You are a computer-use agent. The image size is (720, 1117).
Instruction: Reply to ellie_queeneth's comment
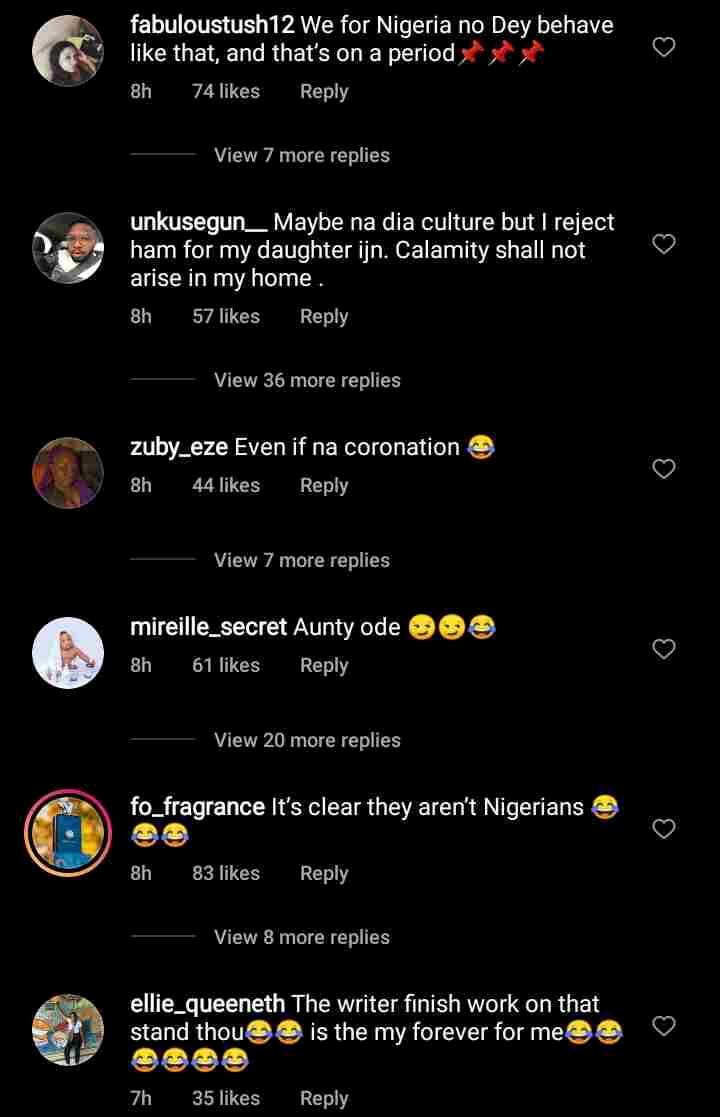click(x=323, y=1098)
